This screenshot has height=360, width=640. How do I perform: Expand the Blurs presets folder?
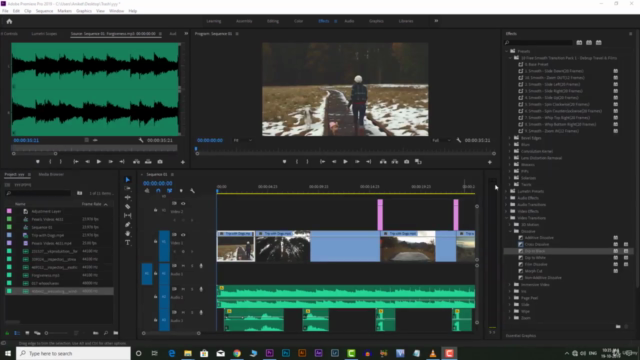[x=510, y=144]
